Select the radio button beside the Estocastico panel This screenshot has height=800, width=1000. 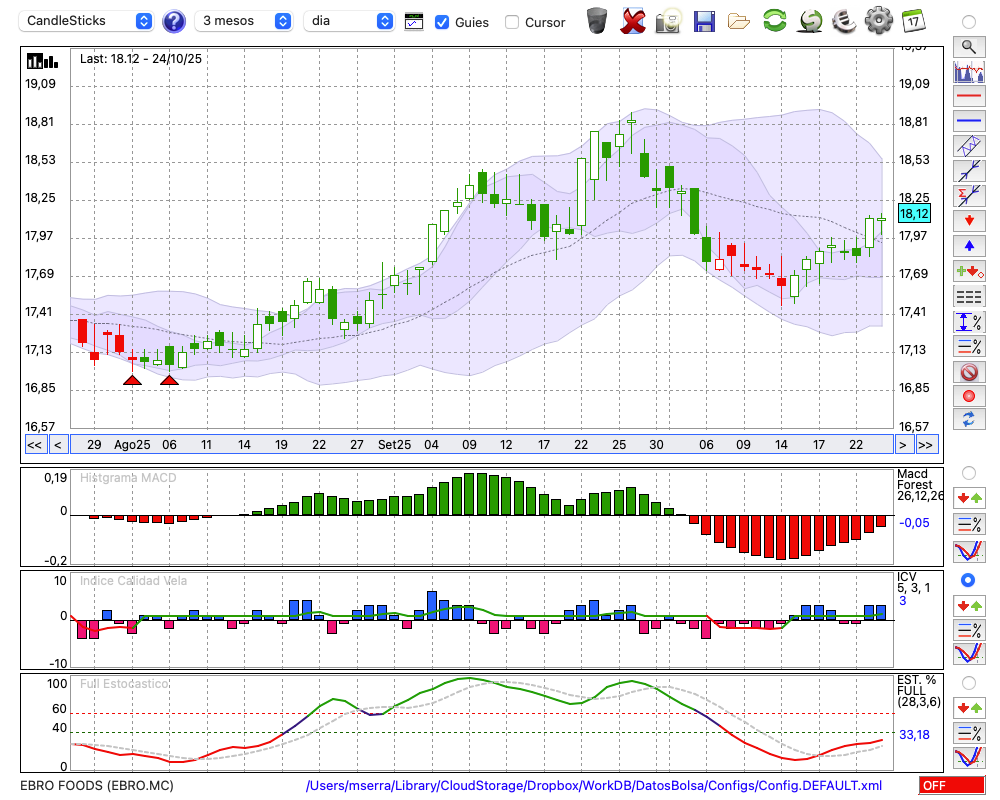(x=968, y=682)
